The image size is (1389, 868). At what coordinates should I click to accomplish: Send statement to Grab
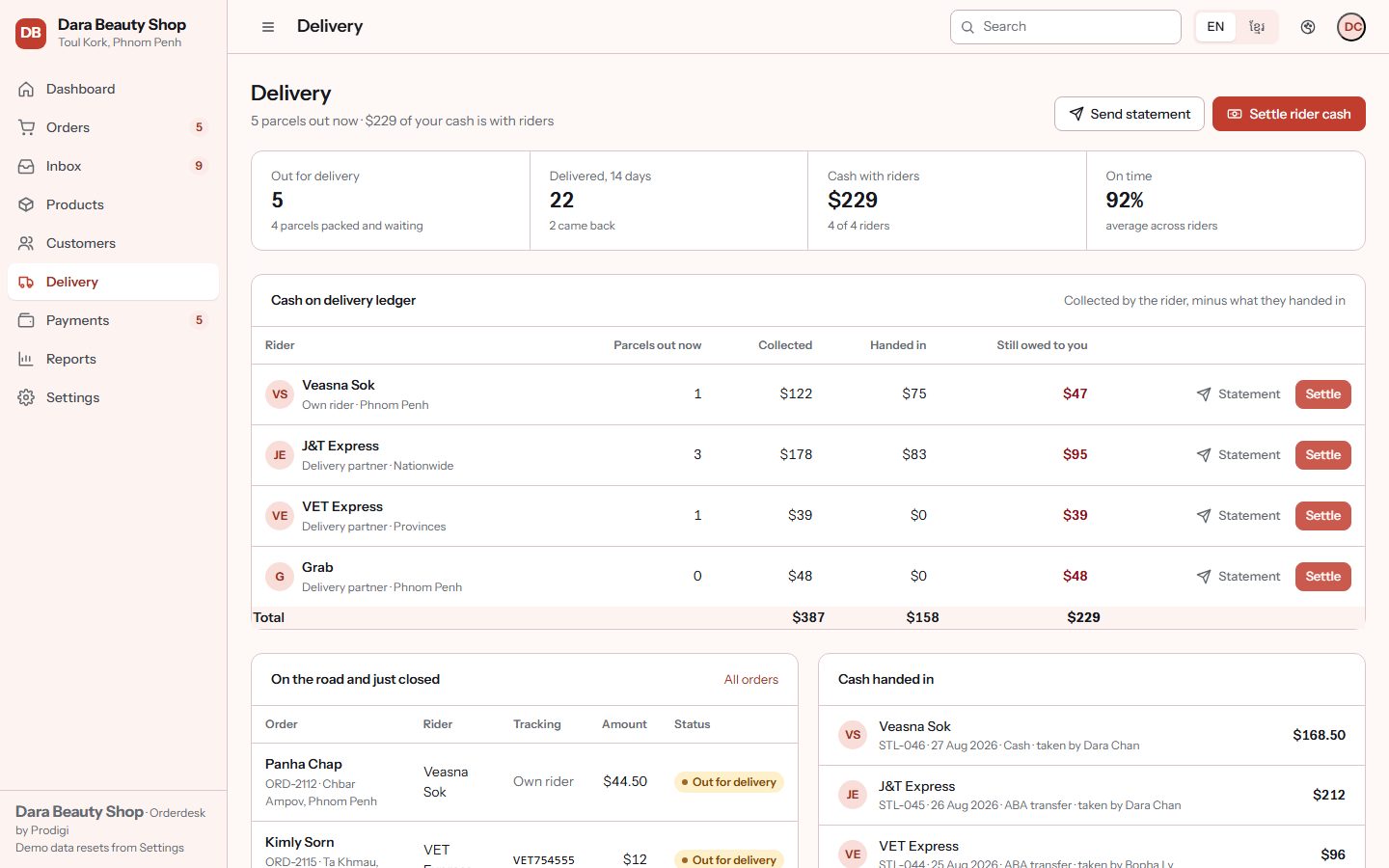1239,577
